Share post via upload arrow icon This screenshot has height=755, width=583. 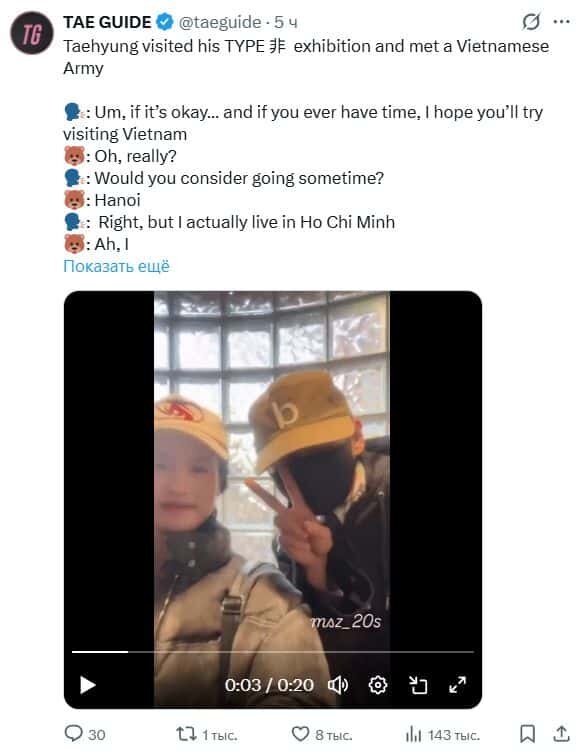(x=561, y=734)
